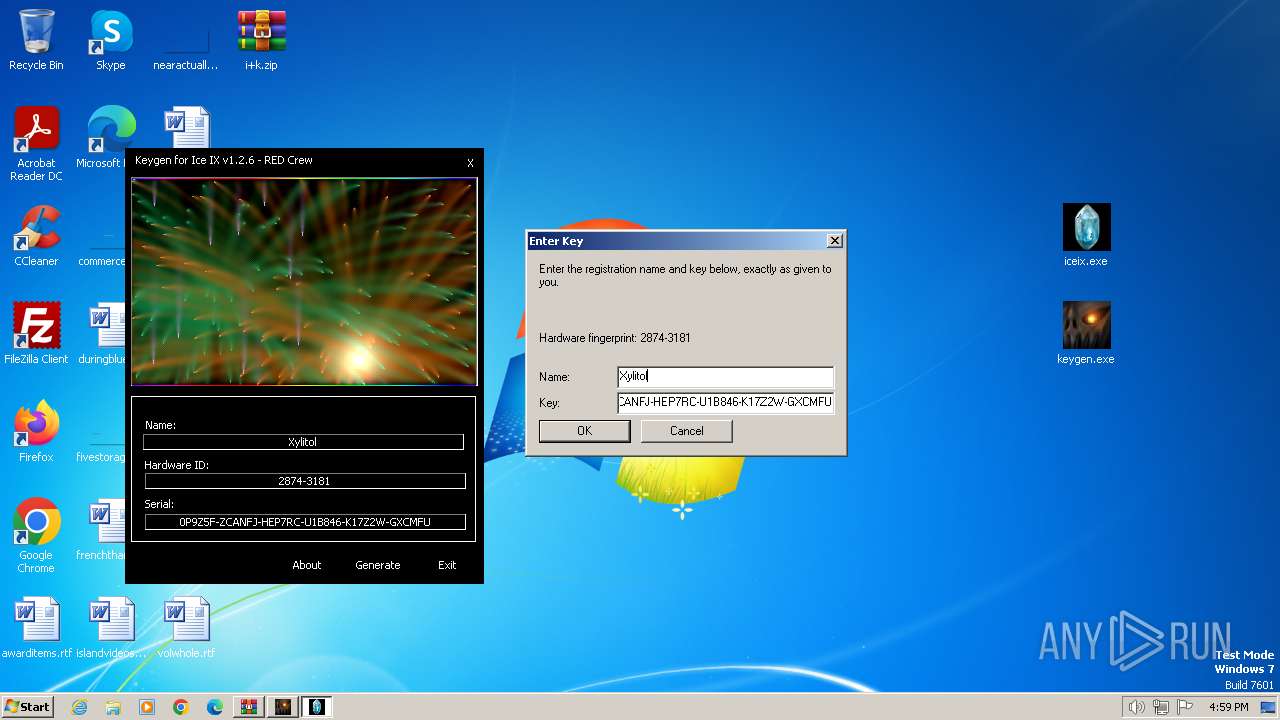Open the Recycle Bin desktop icon
Screen dimensions: 1280x720
[x=36, y=40]
